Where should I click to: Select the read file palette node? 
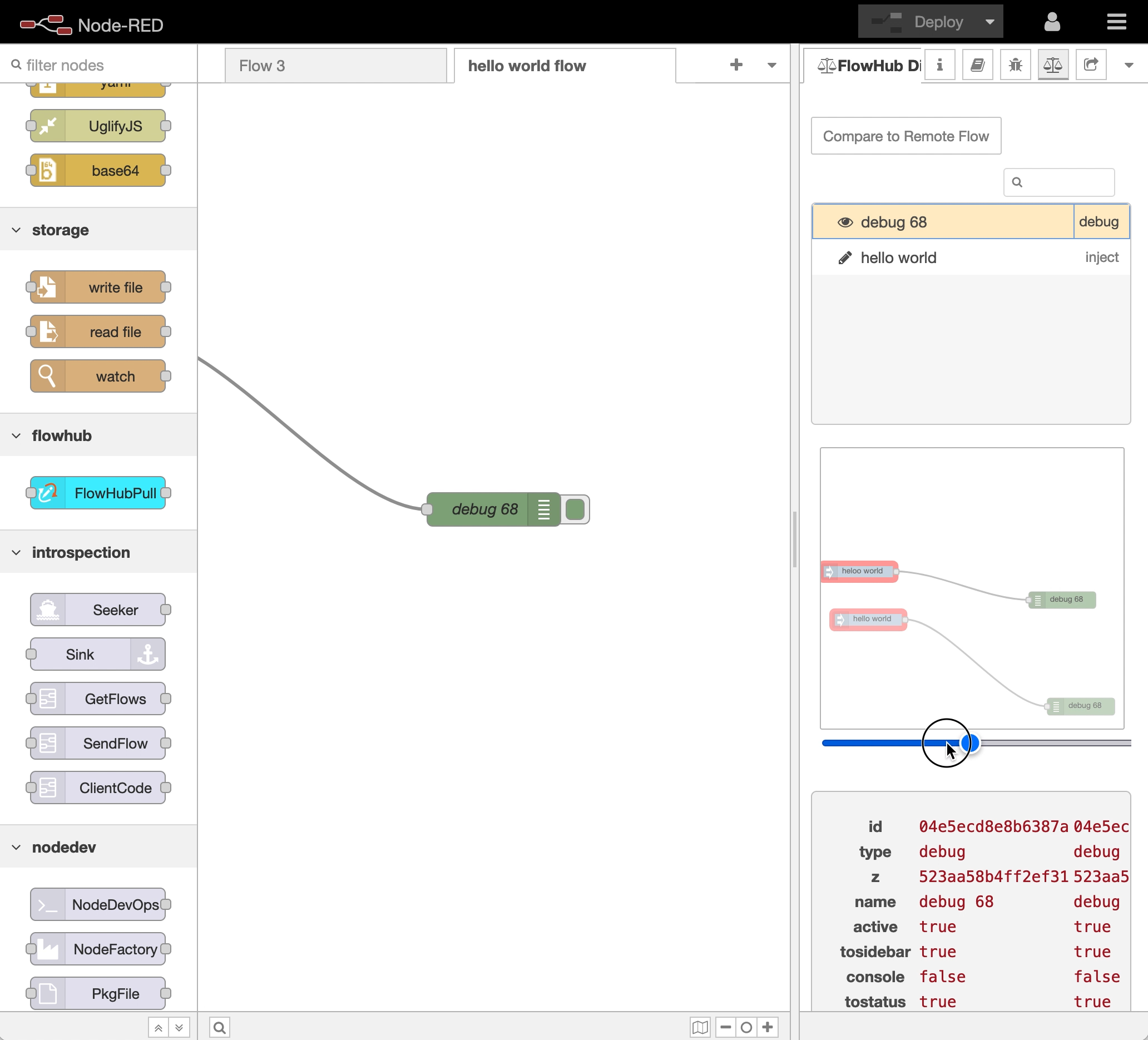click(98, 331)
